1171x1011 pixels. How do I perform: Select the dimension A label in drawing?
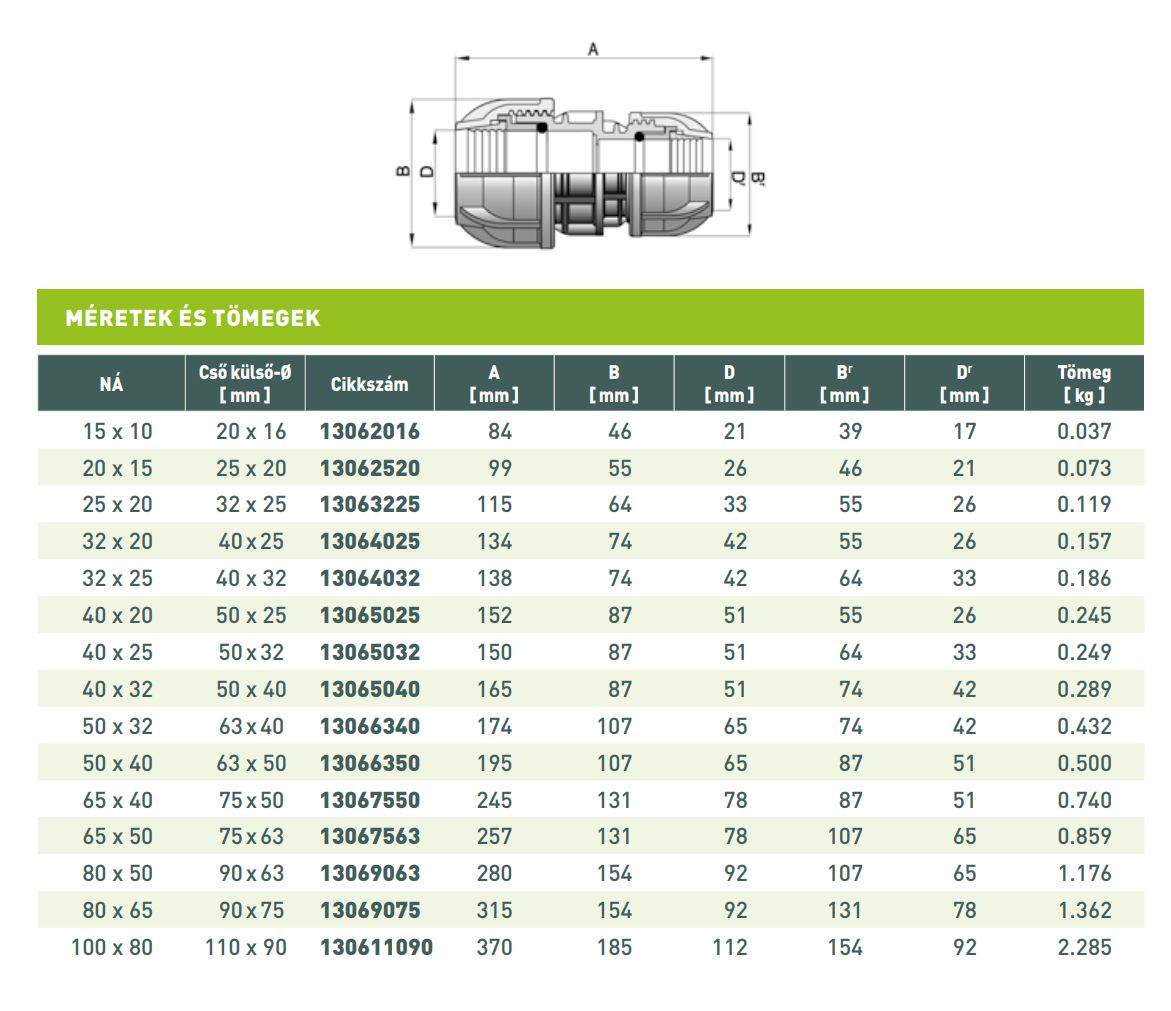pos(593,49)
